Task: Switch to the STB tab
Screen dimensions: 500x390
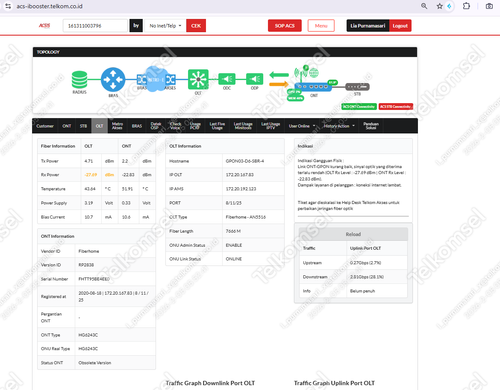Action: (x=83, y=126)
